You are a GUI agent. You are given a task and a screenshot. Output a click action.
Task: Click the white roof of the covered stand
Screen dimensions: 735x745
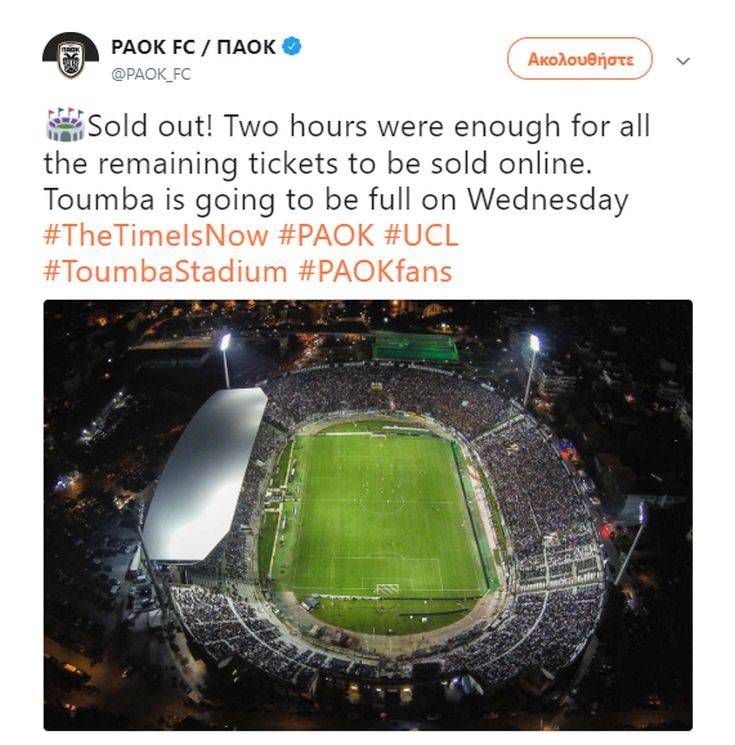point(204,473)
